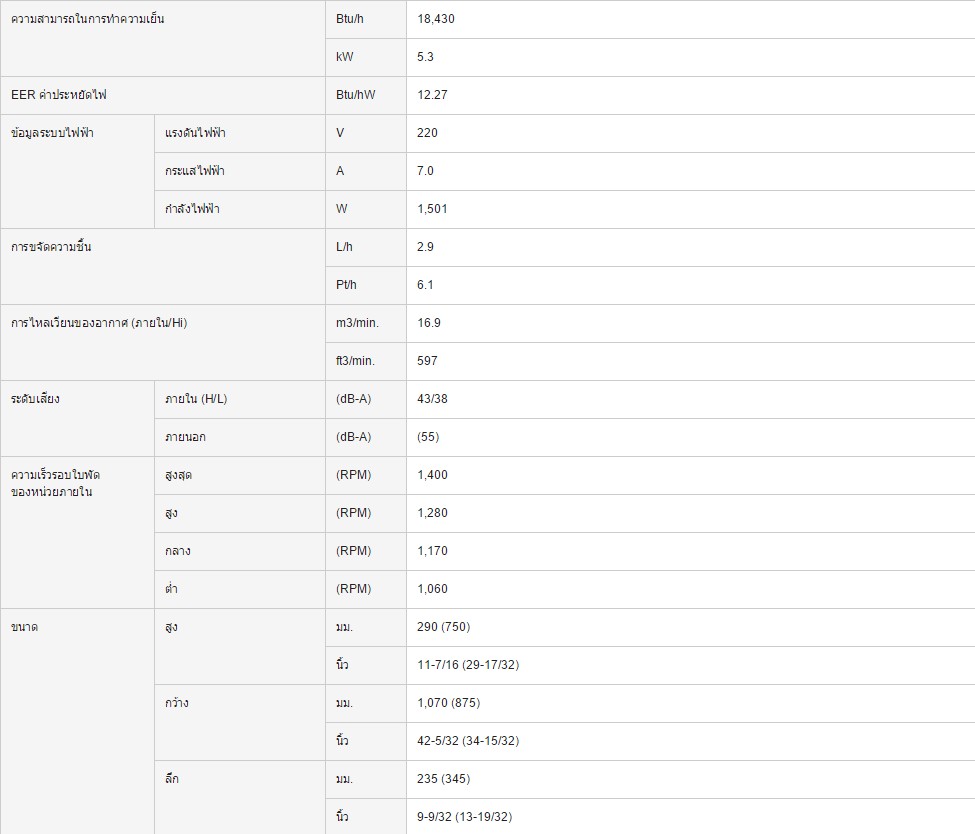Click the 43/38 indoor noise level value
The width and height of the screenshot is (975, 834).
click(x=432, y=398)
